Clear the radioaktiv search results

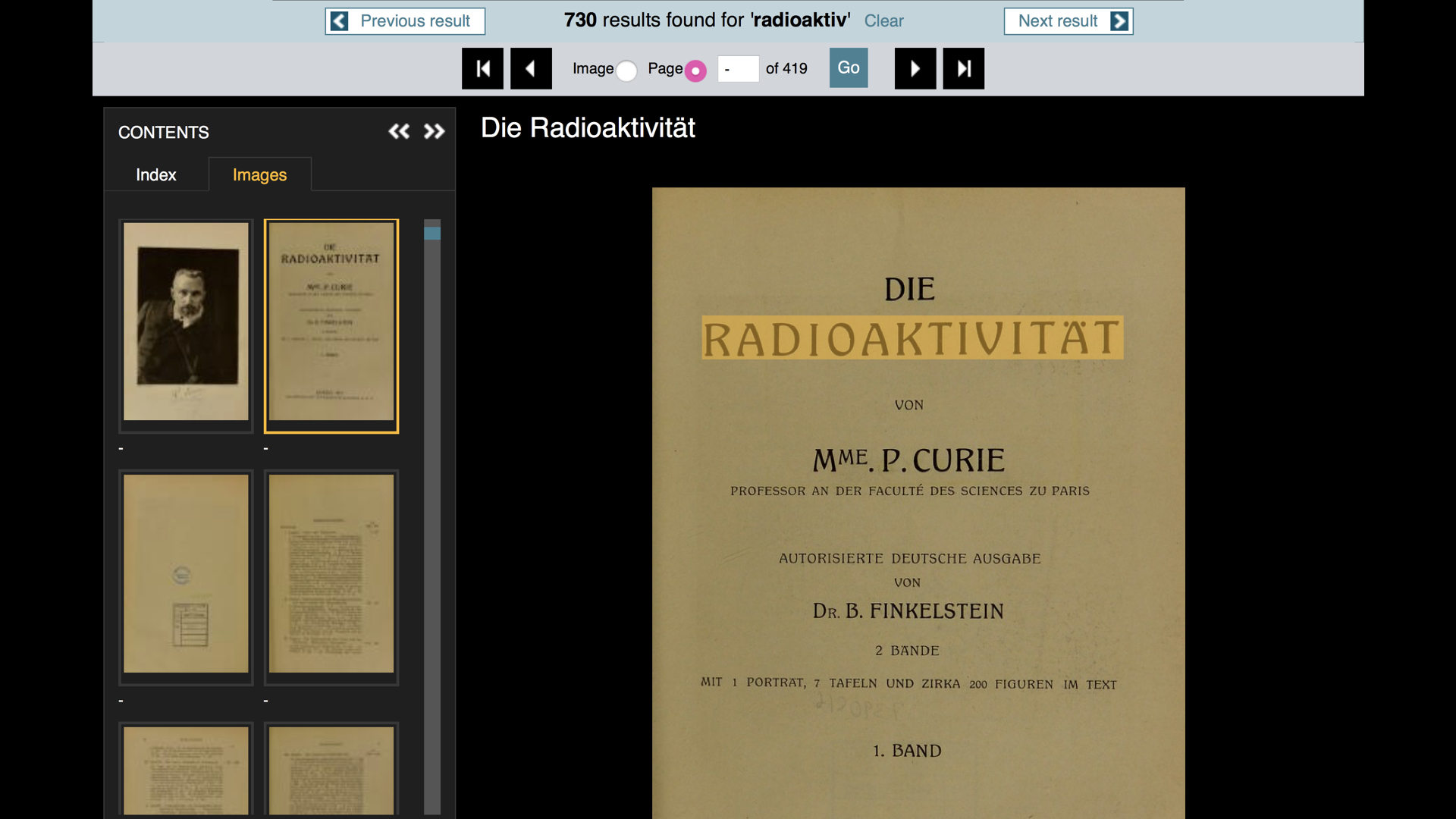[x=883, y=21]
